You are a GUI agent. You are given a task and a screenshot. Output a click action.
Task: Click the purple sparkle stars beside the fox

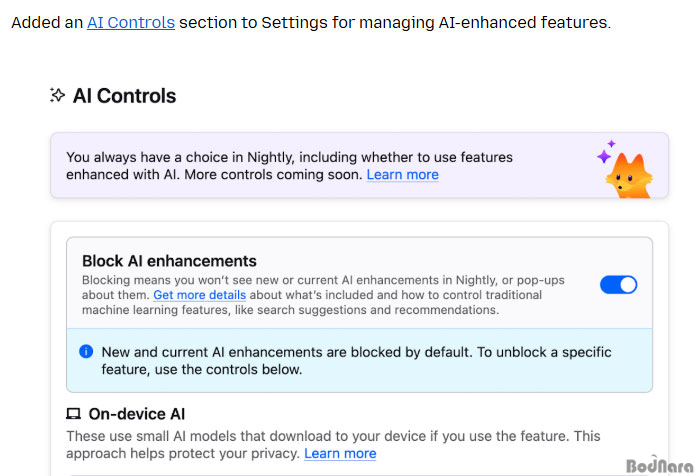[605, 153]
